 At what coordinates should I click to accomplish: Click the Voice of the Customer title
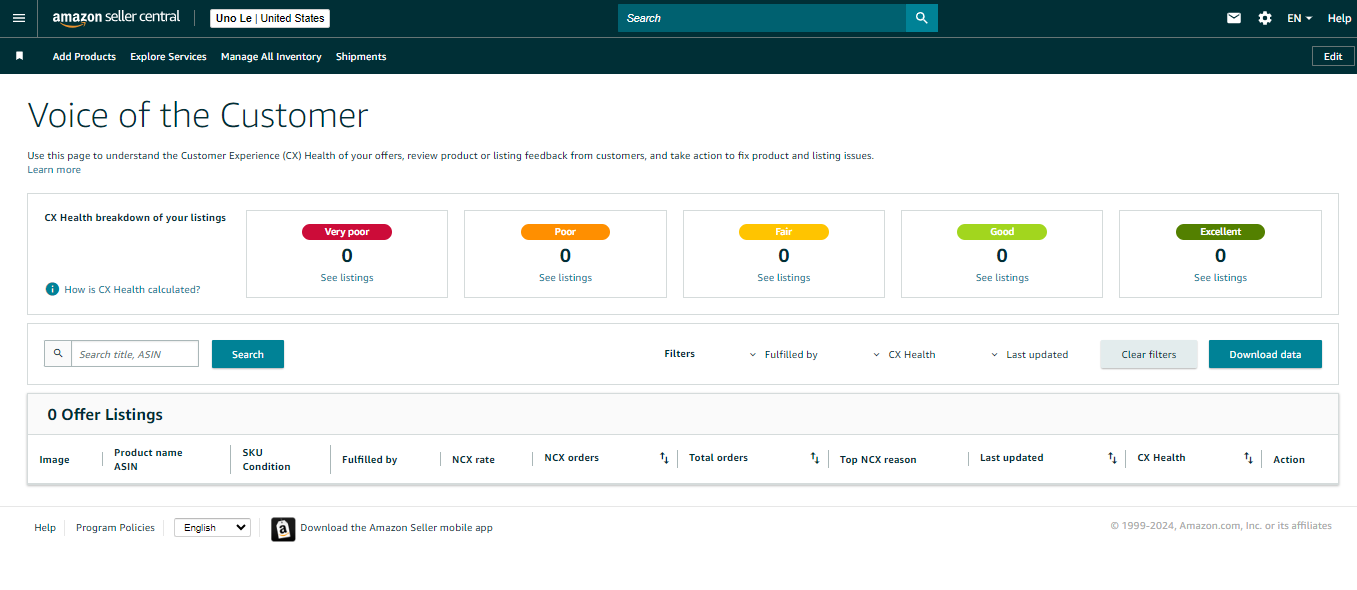tap(198, 115)
